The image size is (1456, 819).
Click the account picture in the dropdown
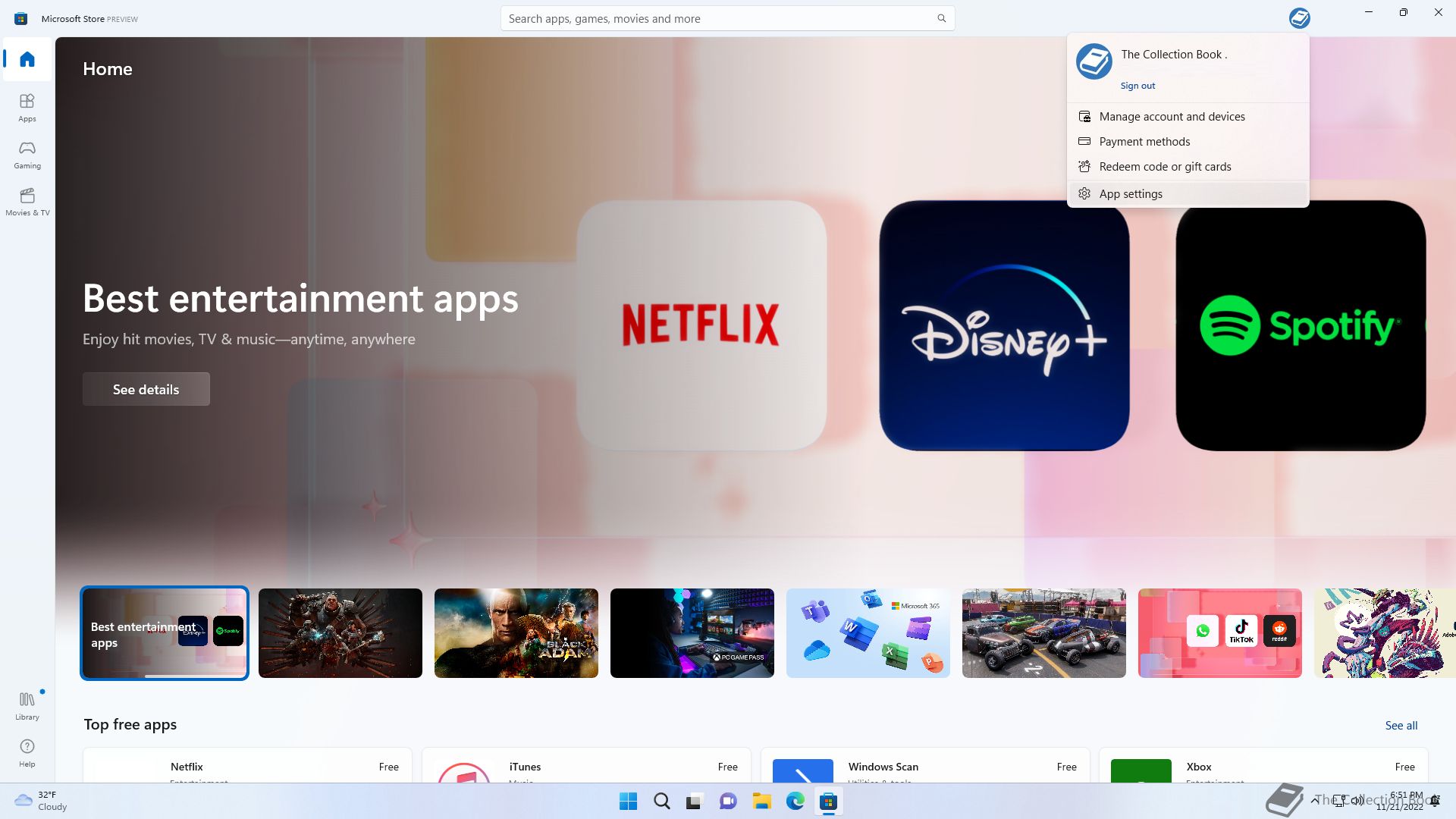tap(1094, 61)
